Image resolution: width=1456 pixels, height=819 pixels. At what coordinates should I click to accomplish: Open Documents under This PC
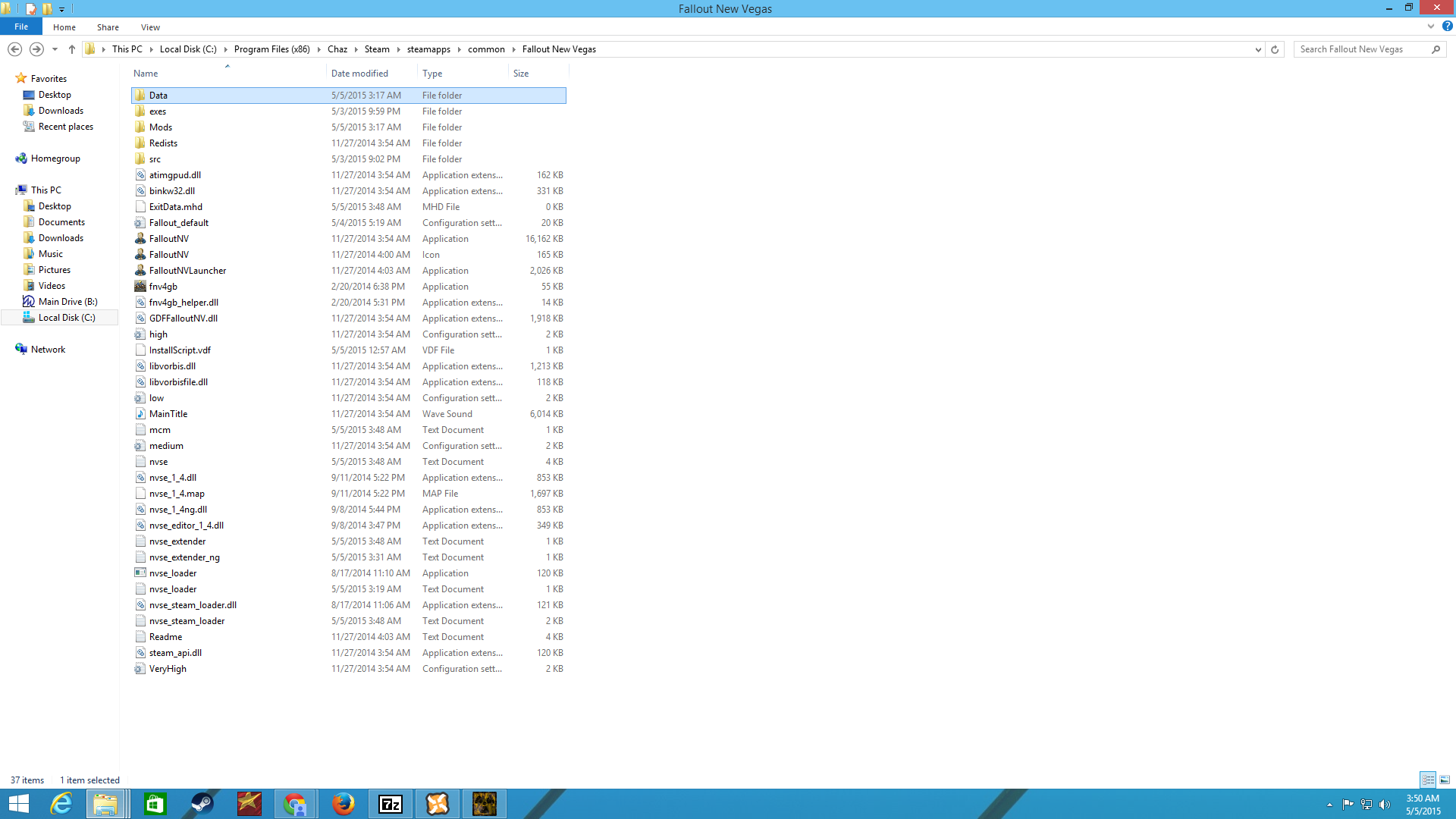pyautogui.click(x=61, y=222)
